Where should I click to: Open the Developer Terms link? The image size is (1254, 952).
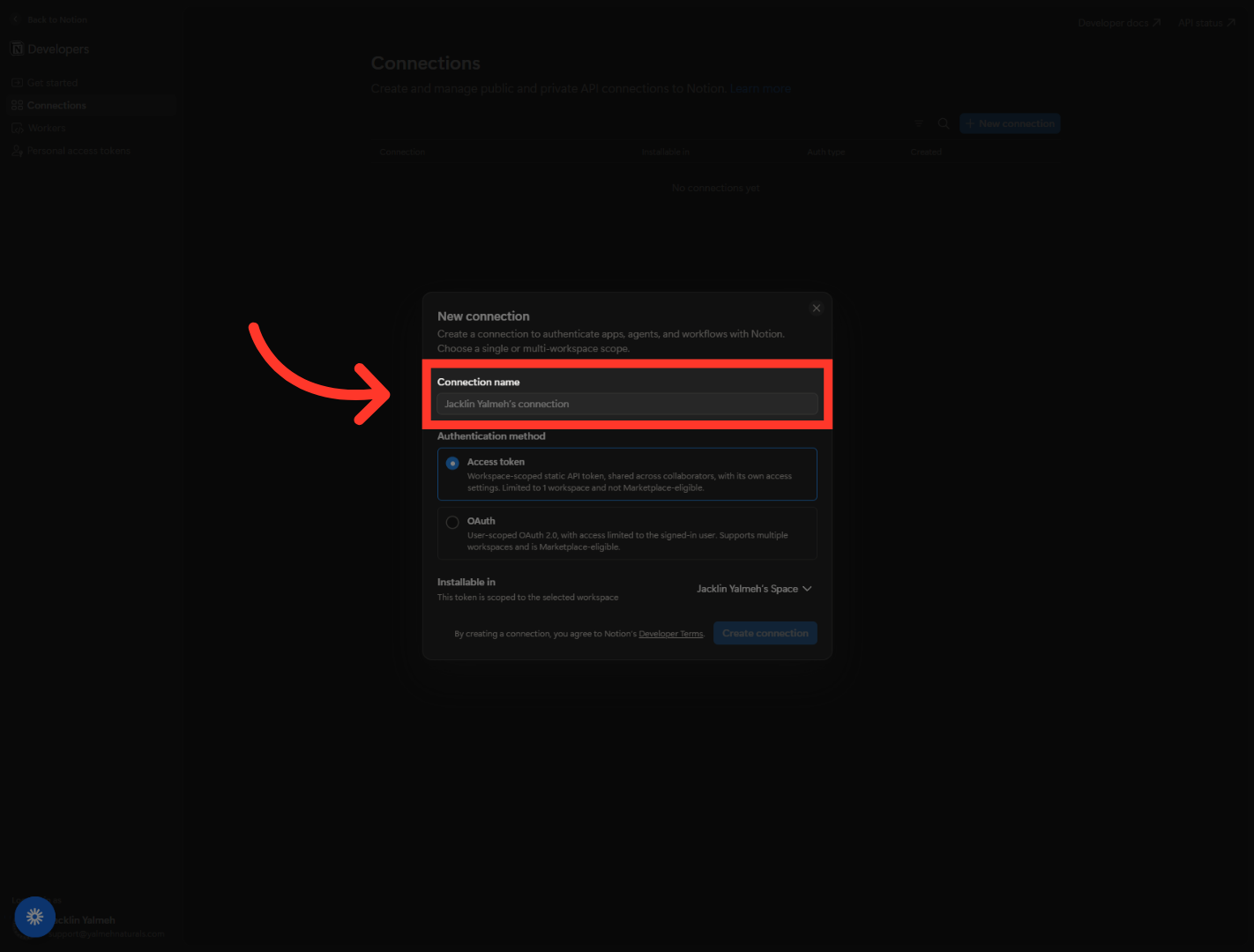pos(671,634)
